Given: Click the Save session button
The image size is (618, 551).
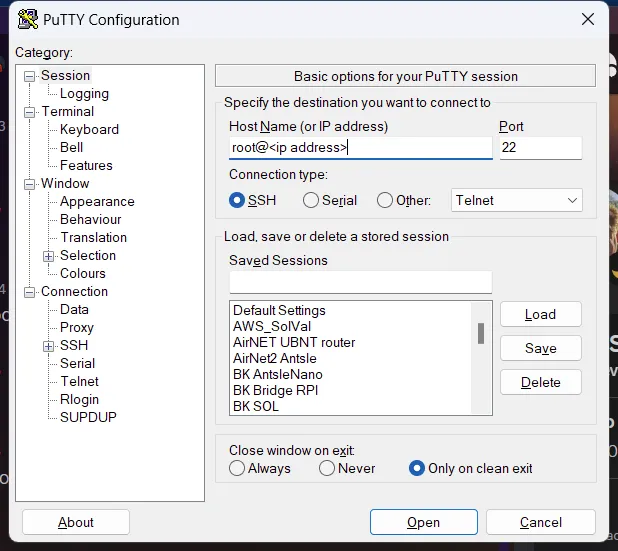Looking at the screenshot, I should [x=540, y=348].
